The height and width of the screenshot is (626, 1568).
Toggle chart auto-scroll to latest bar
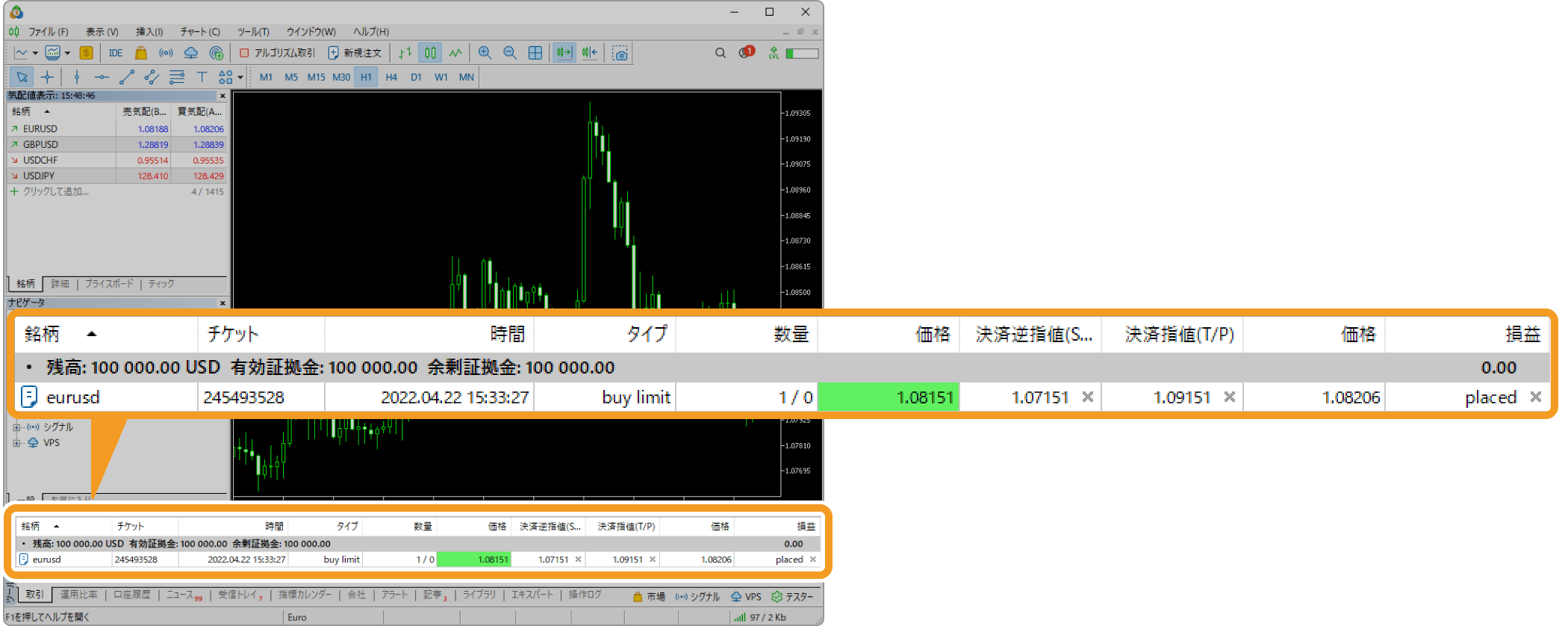[x=564, y=53]
